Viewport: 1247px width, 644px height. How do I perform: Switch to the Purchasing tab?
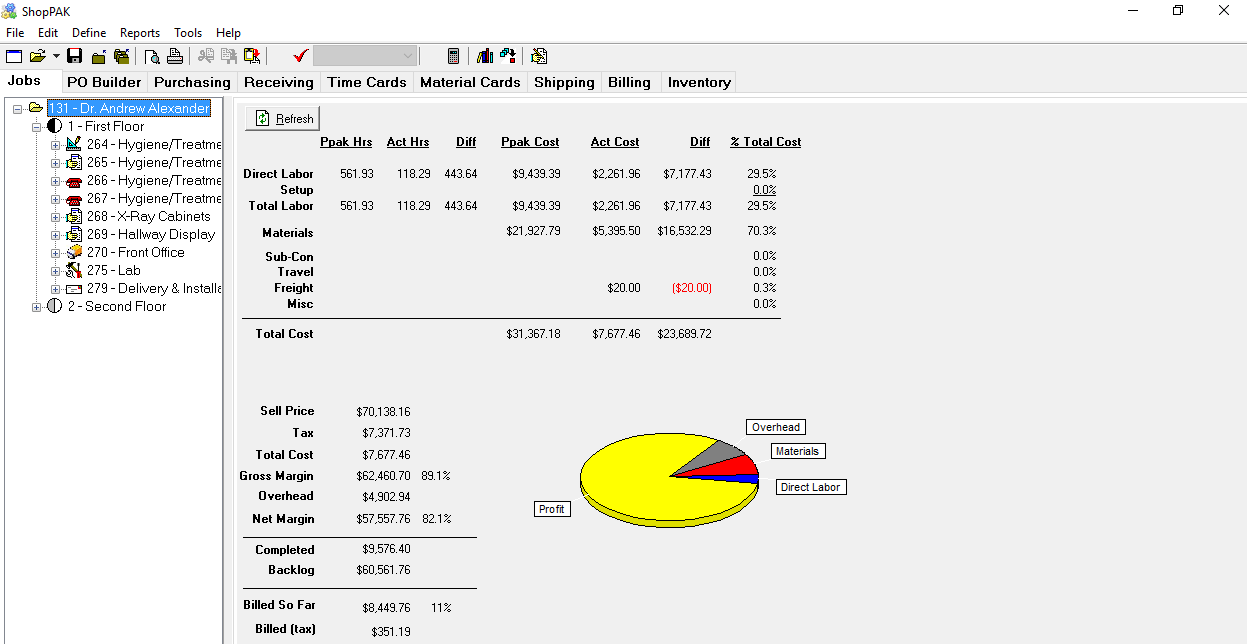192,82
